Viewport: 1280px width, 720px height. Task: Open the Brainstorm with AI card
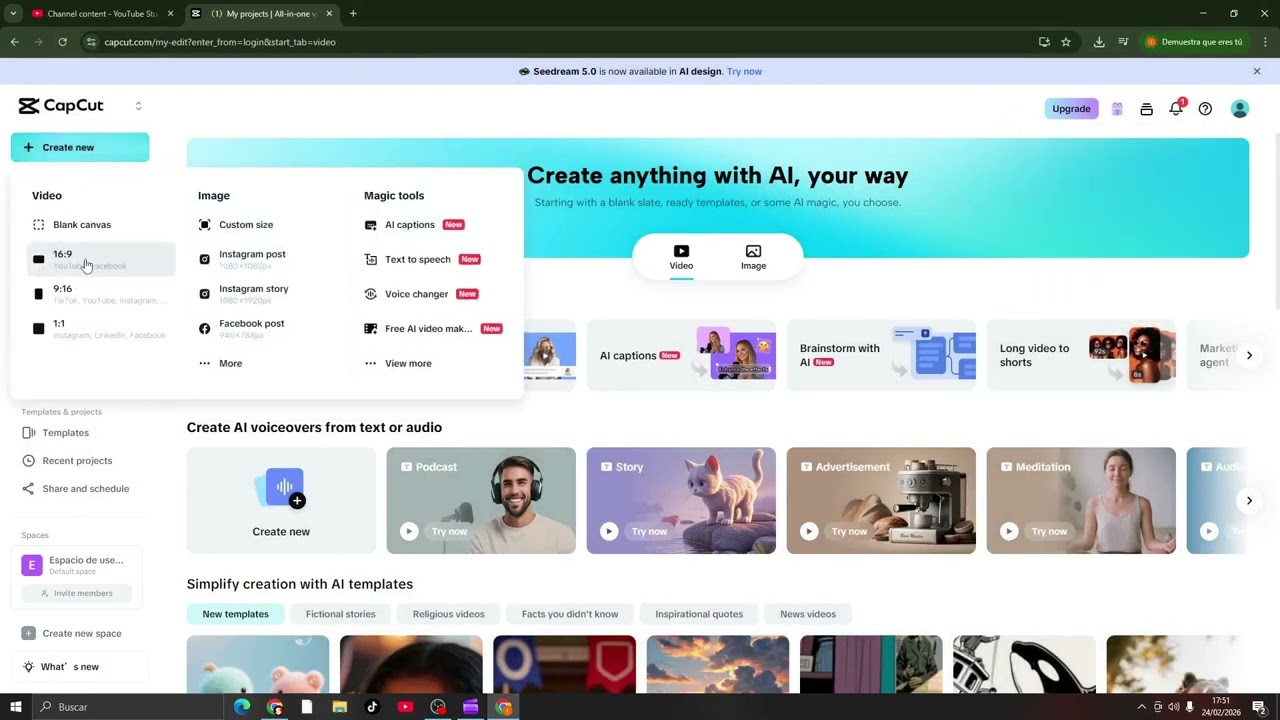coord(881,355)
